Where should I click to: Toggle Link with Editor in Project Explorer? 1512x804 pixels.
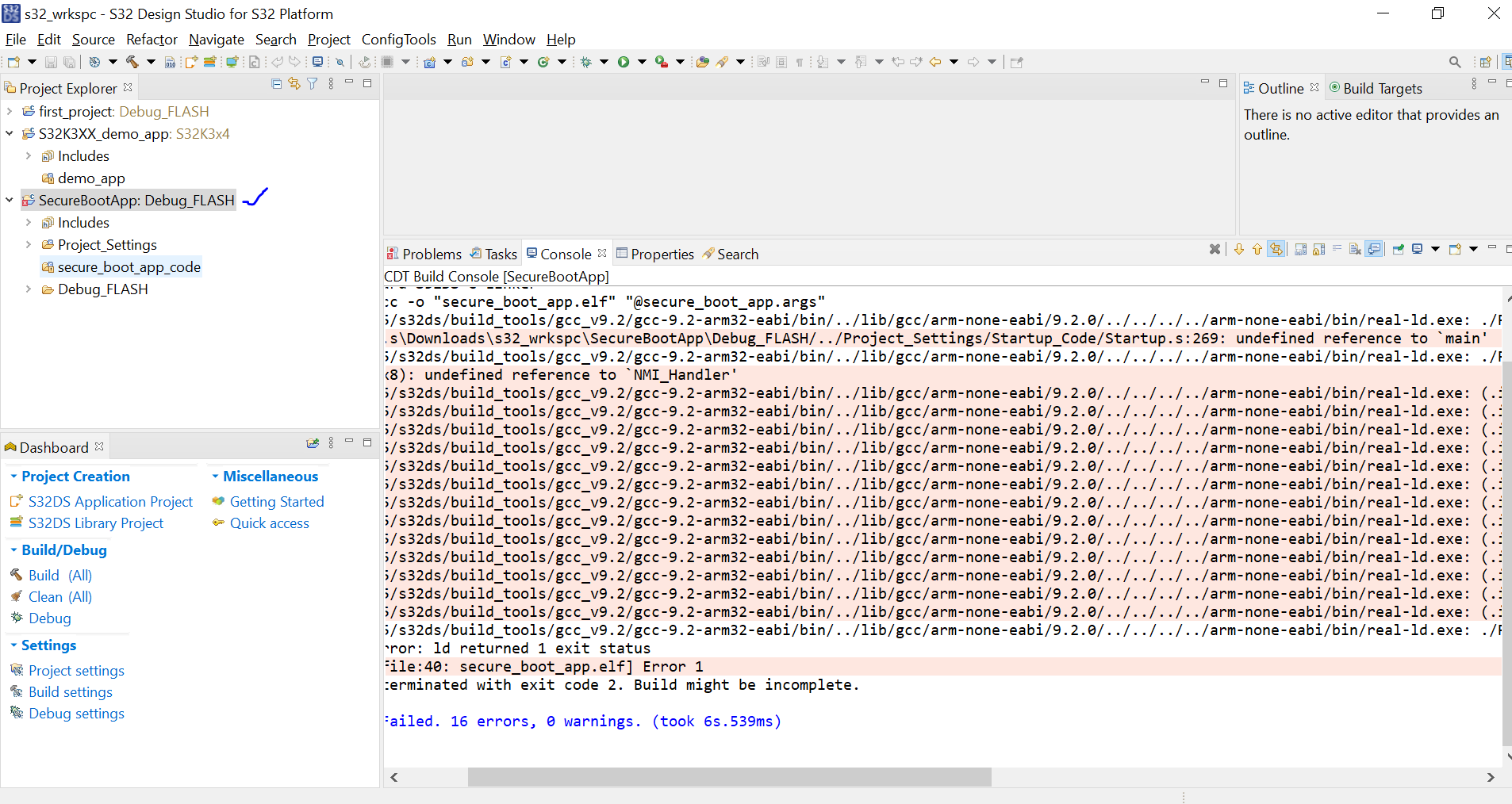tap(294, 83)
